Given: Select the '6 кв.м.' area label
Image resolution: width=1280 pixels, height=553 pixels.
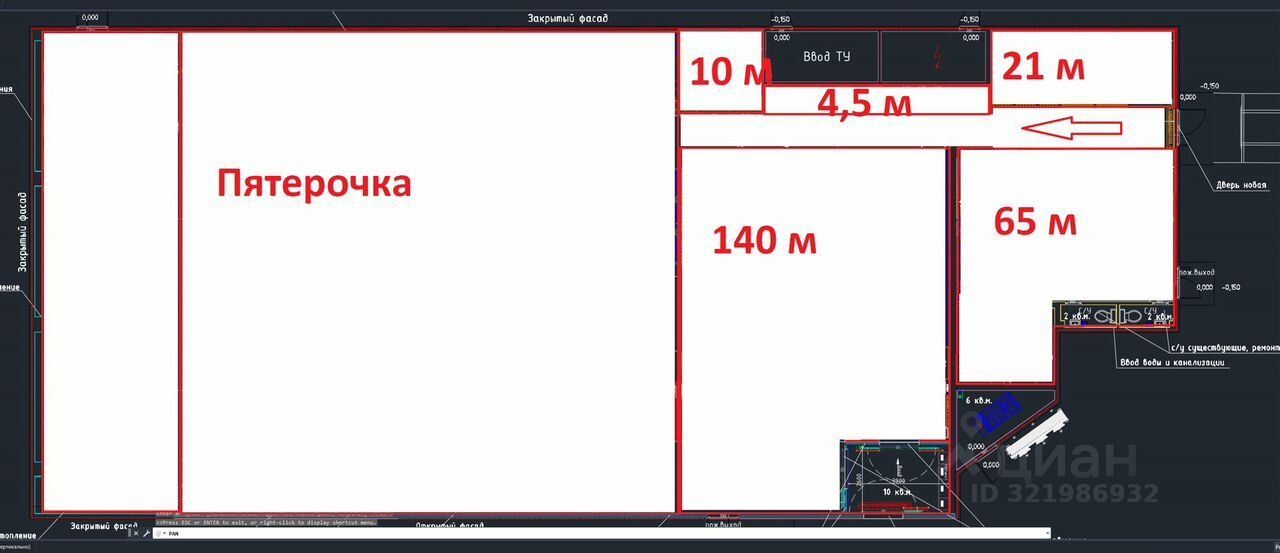Looking at the screenshot, I should pos(979,400).
